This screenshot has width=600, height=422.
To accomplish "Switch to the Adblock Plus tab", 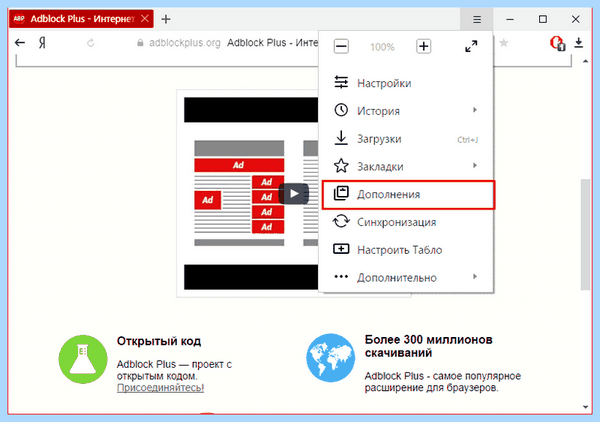I will click(81, 19).
